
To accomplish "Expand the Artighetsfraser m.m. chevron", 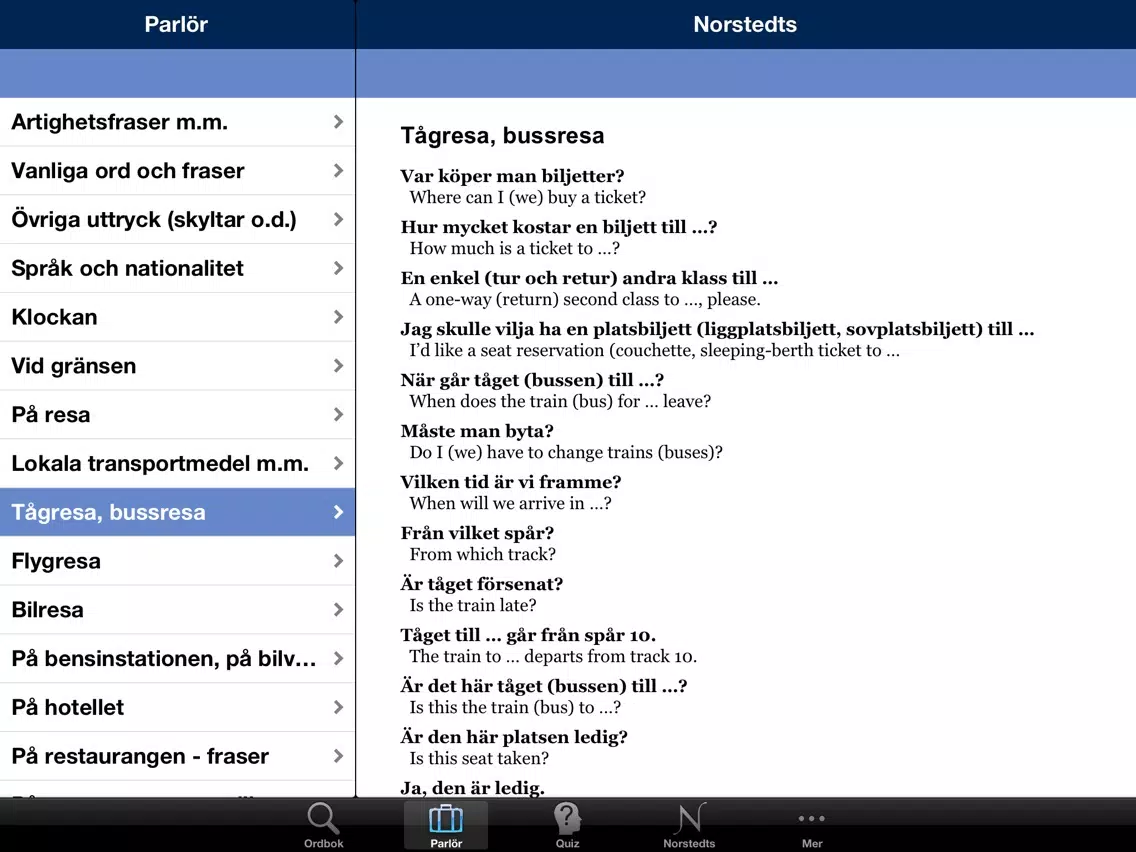I will [x=338, y=122].
